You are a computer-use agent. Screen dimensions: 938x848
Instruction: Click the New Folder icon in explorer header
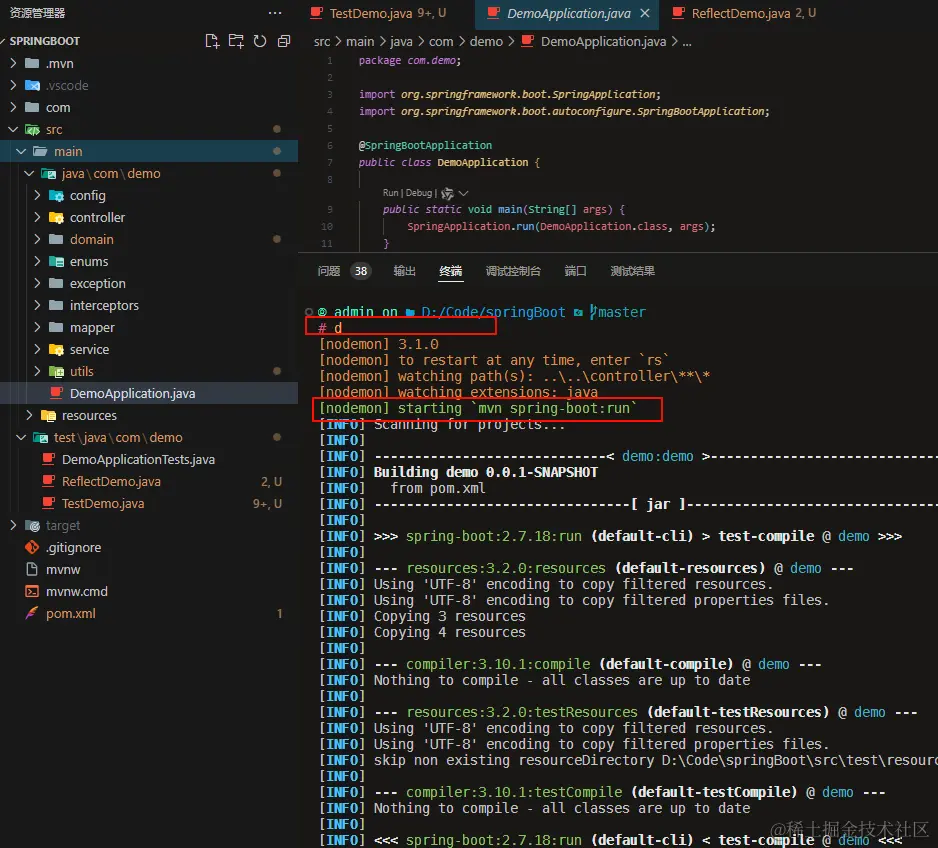tap(236, 41)
